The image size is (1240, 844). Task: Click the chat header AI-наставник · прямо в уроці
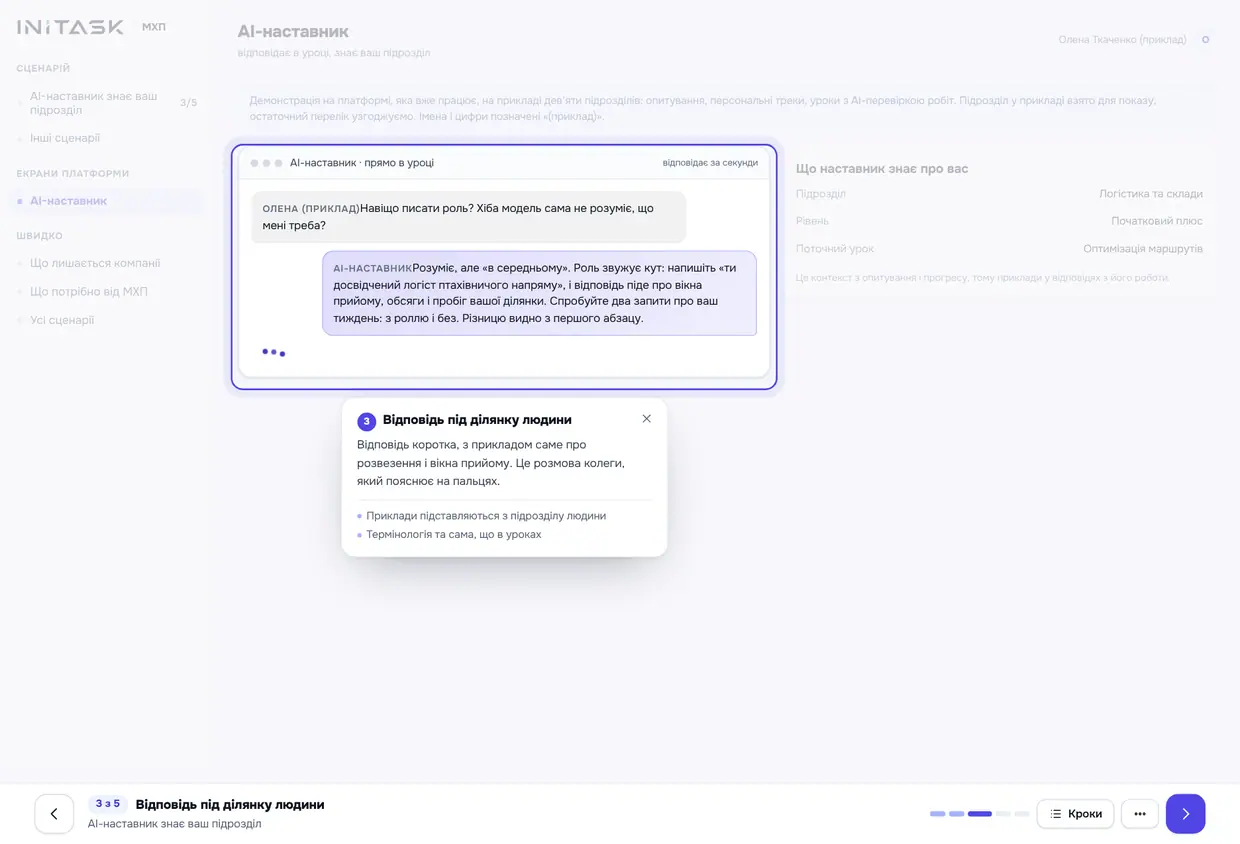click(362, 163)
